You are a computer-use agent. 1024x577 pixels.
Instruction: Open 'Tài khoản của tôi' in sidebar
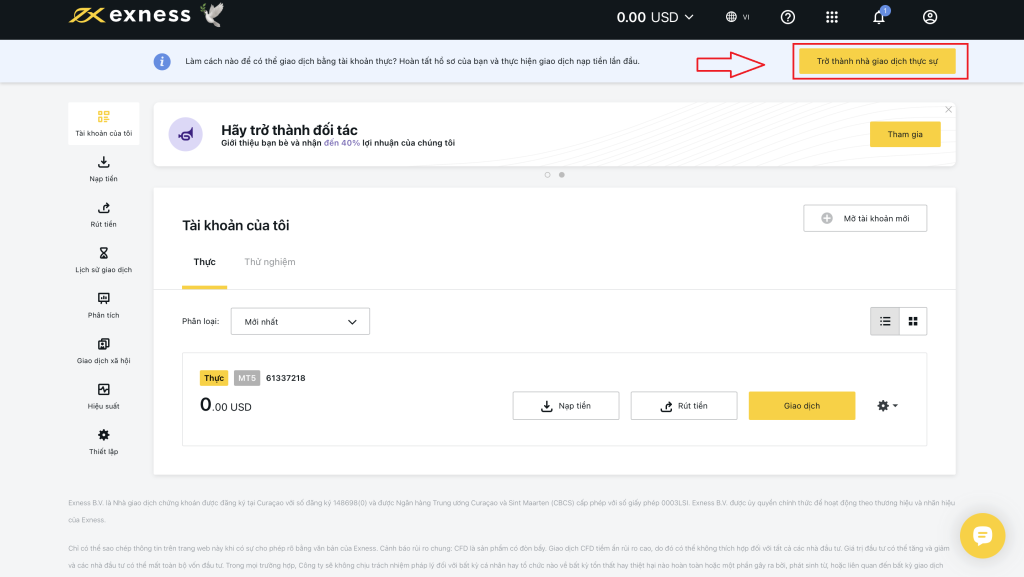coord(104,123)
